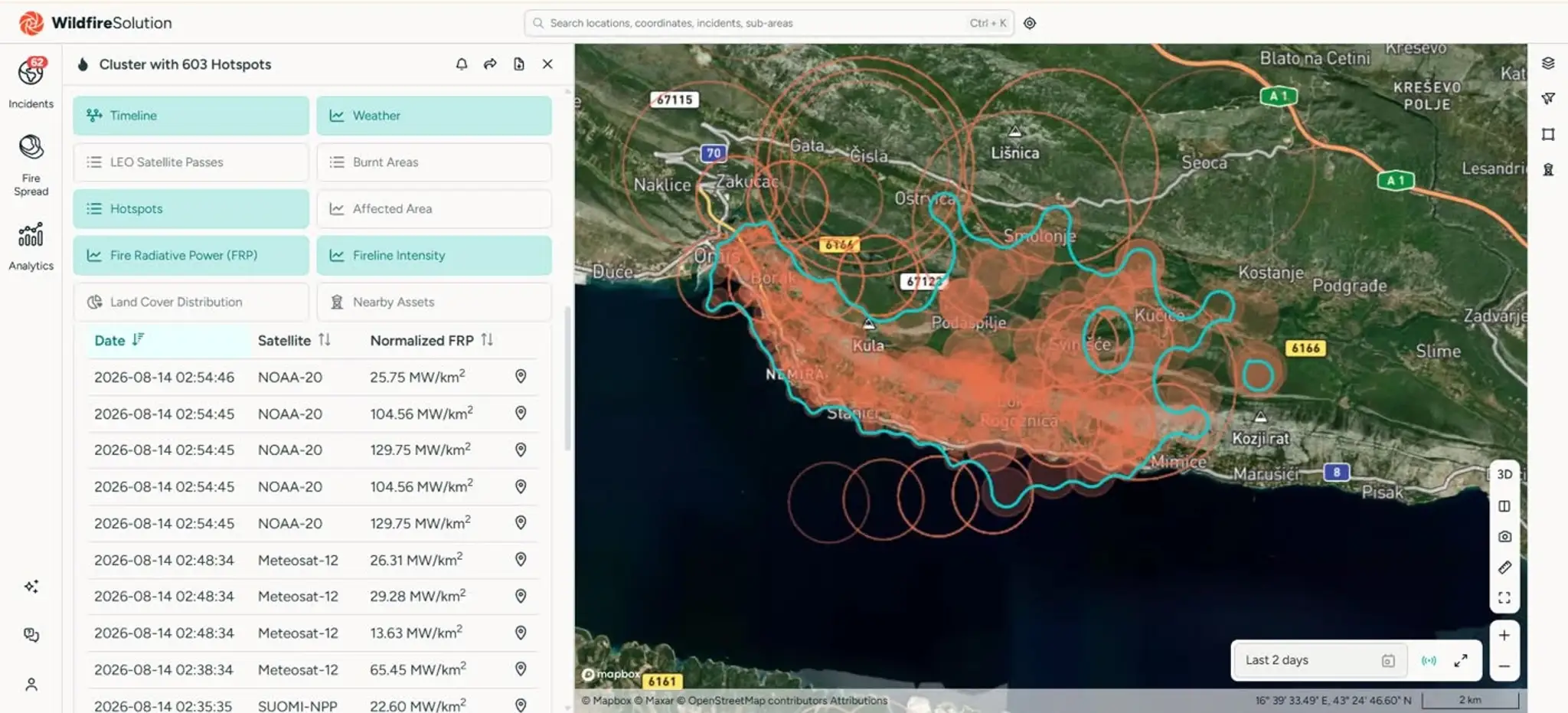
Task: Open the Analytics sidebar section
Action: (x=31, y=247)
